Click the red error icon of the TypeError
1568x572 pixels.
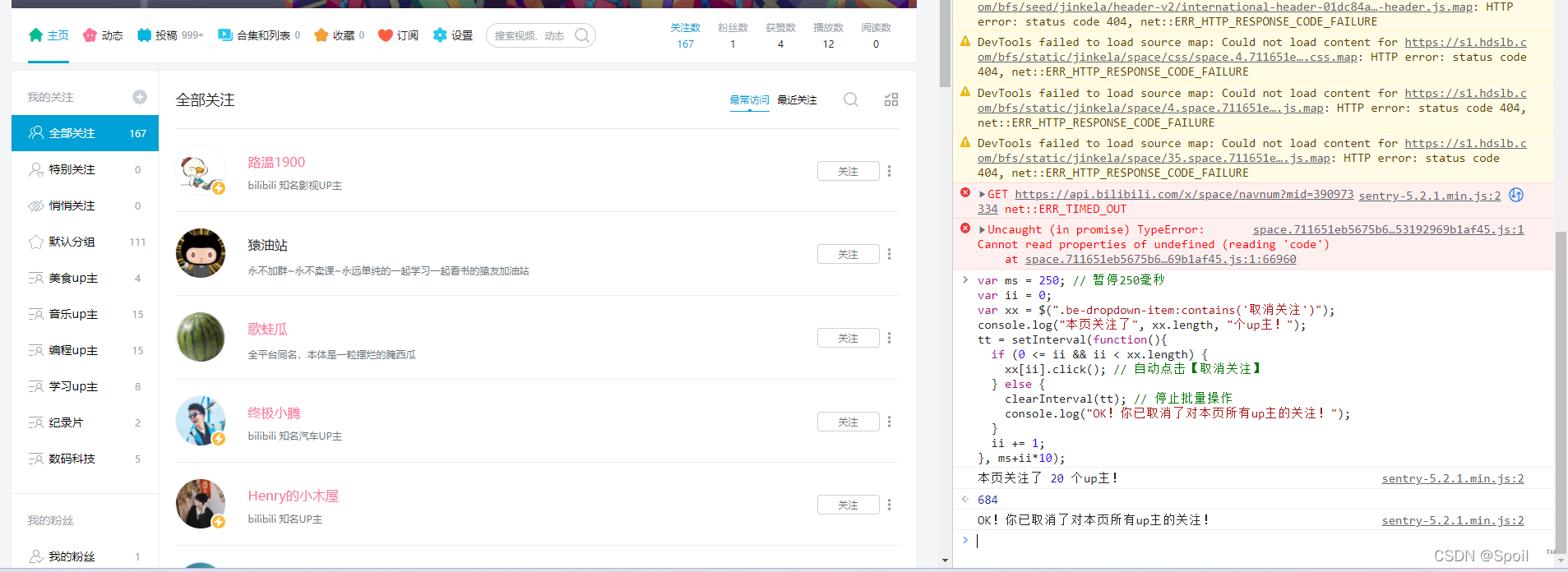[x=965, y=228]
